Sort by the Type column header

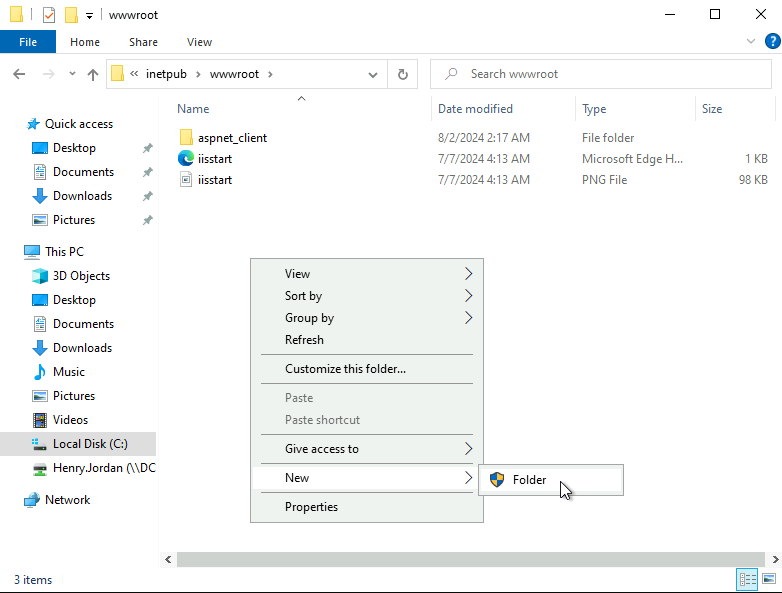(x=594, y=109)
